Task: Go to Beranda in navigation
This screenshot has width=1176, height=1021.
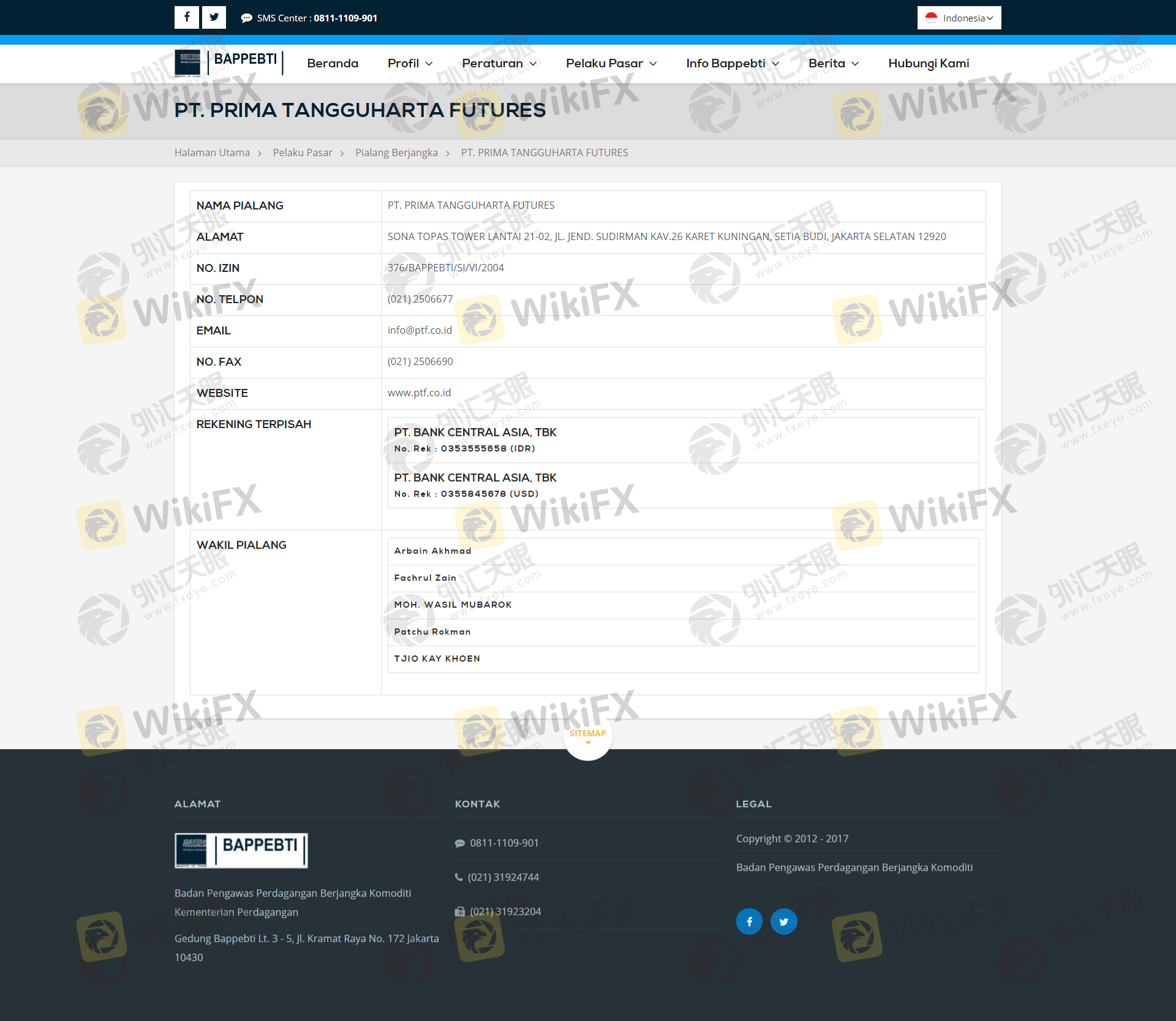Action: click(x=333, y=63)
